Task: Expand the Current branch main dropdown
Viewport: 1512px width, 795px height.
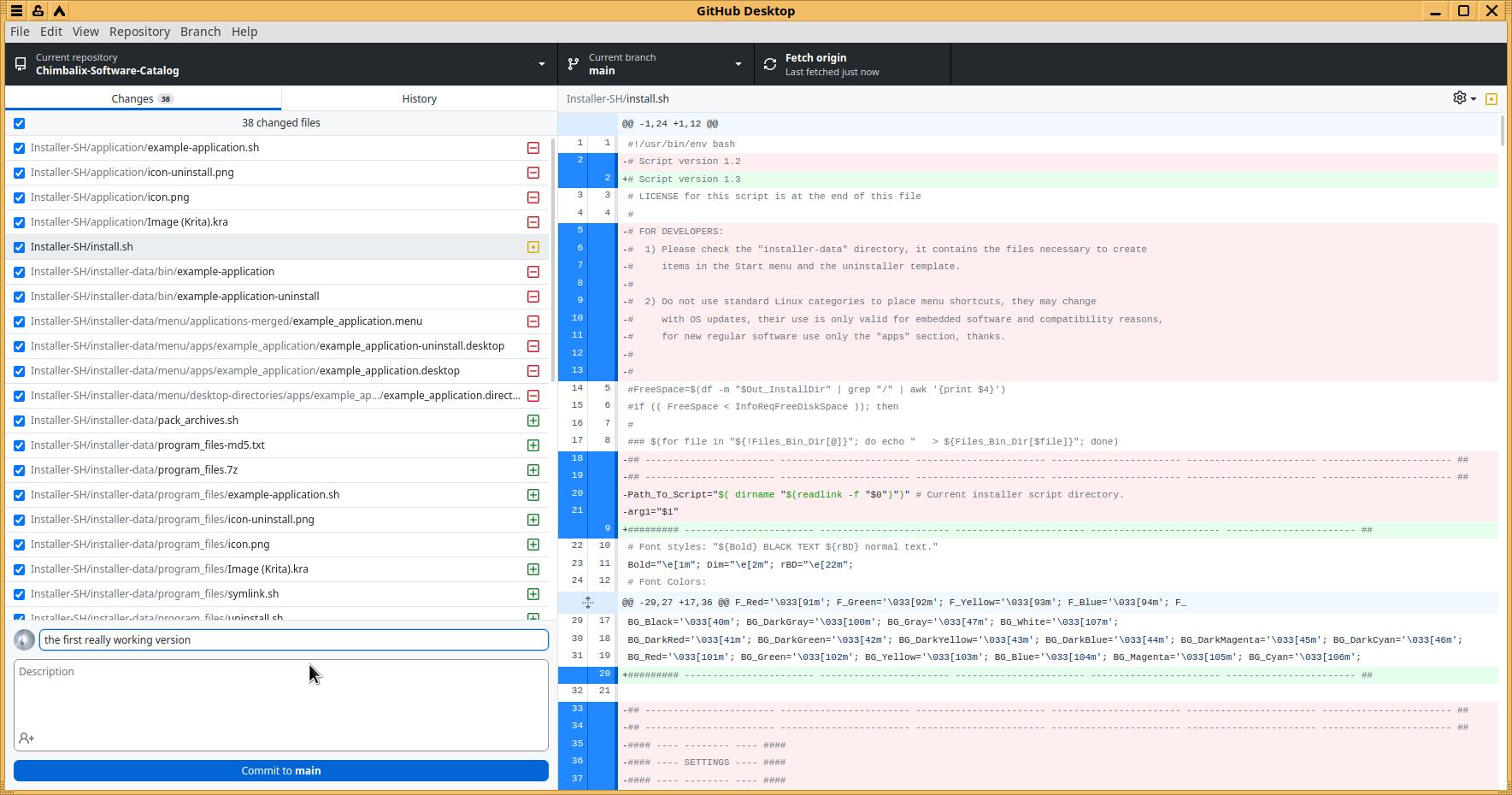Action: pos(656,64)
